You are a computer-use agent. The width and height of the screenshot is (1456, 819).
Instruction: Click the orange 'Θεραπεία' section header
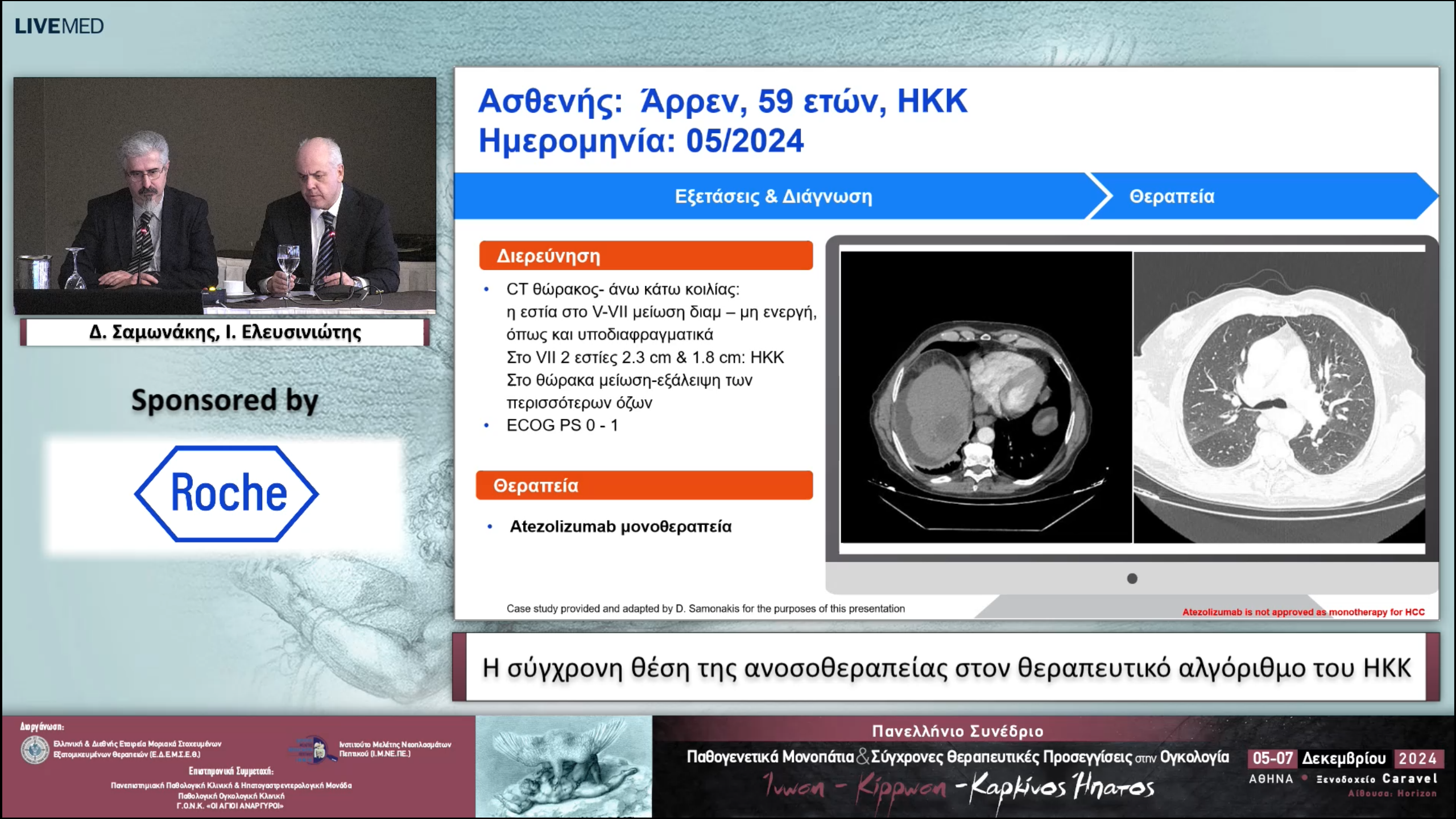tap(644, 486)
